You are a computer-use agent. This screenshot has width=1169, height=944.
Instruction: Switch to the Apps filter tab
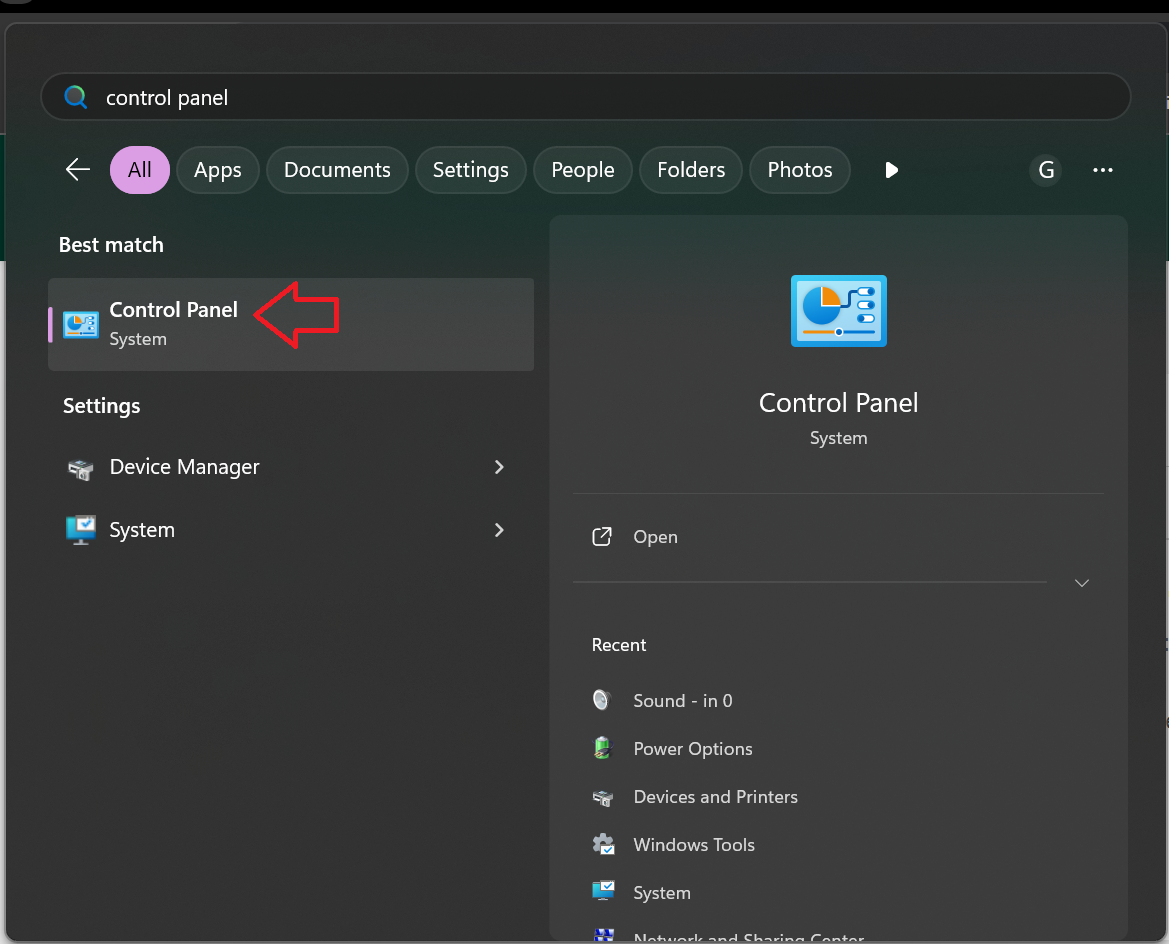(x=217, y=170)
